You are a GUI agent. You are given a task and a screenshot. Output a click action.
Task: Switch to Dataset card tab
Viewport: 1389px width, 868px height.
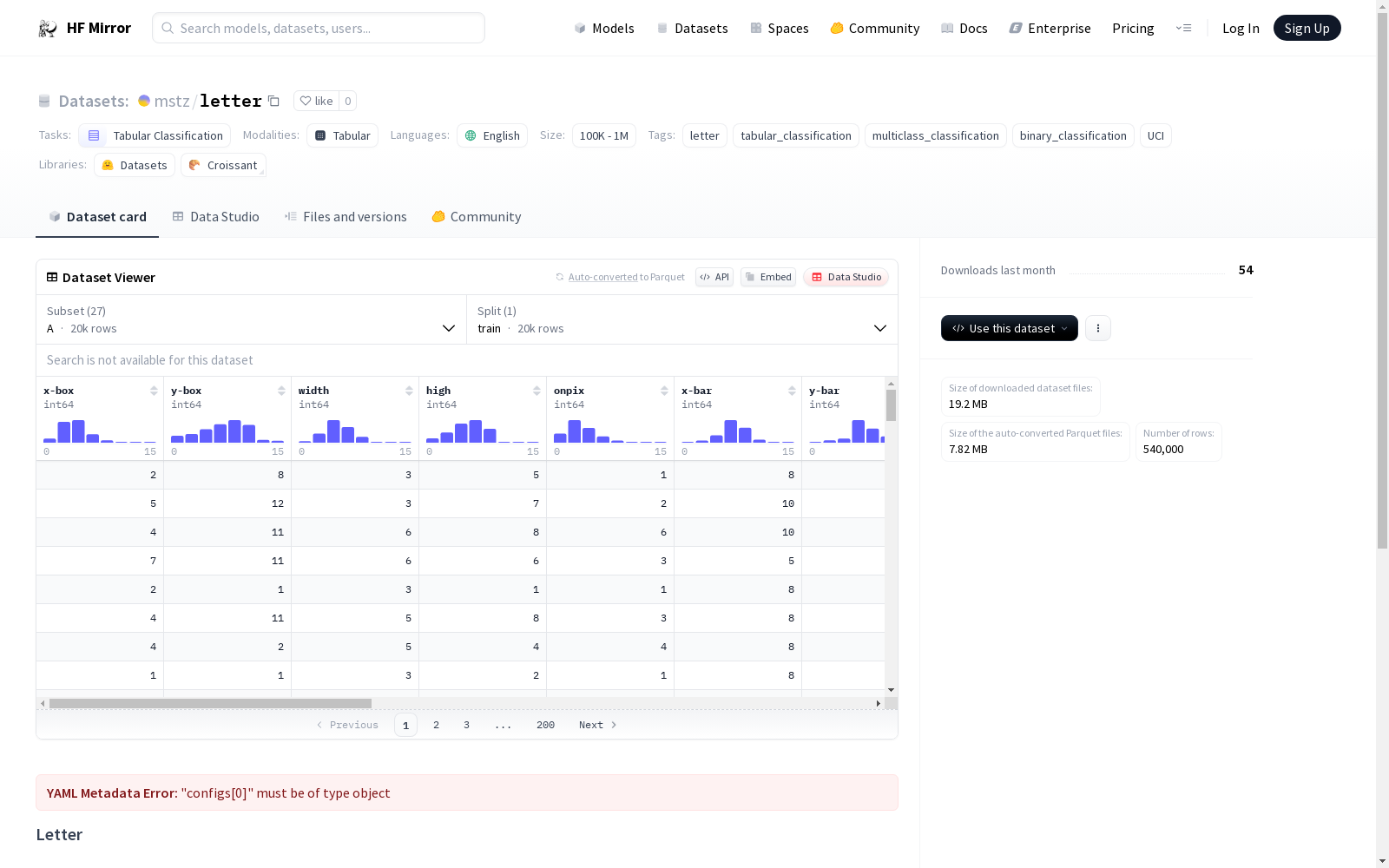pos(97,217)
